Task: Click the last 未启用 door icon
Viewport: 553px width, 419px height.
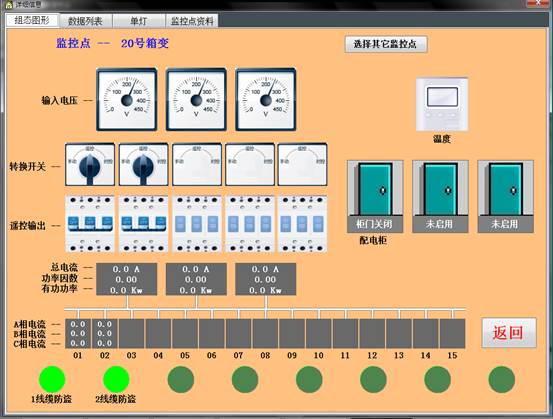Action: pyautogui.click(x=505, y=196)
